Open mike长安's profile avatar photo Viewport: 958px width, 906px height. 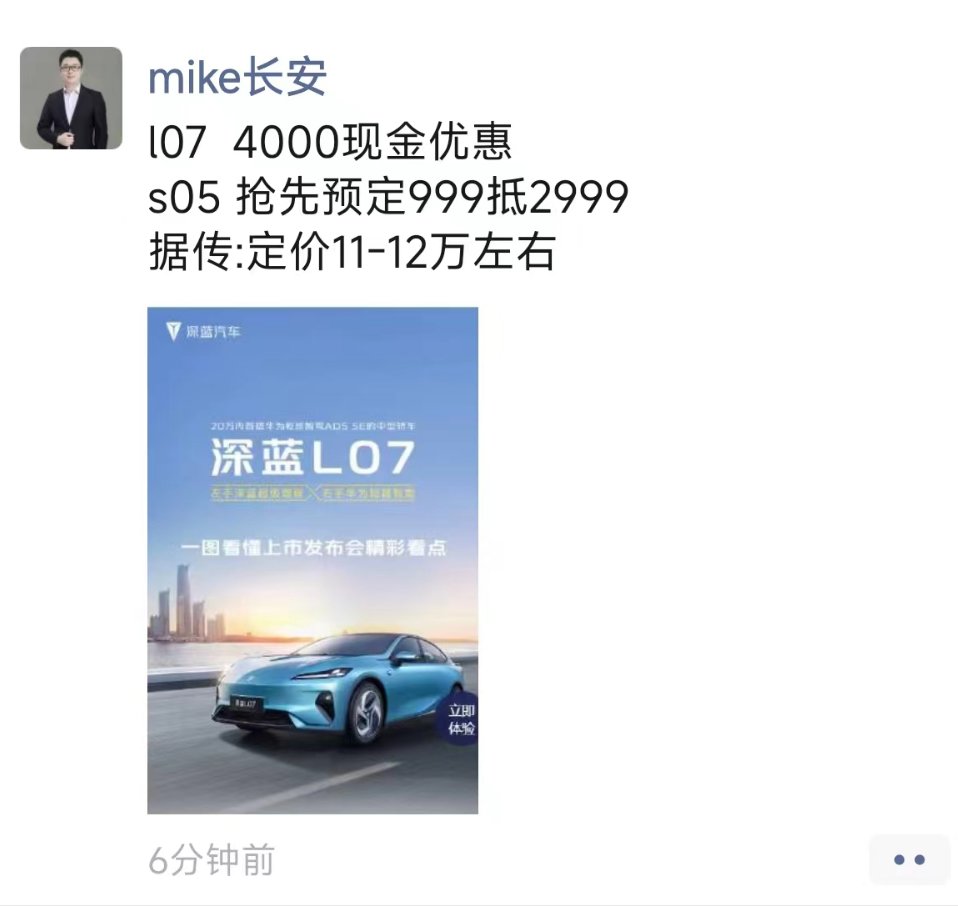[71, 98]
